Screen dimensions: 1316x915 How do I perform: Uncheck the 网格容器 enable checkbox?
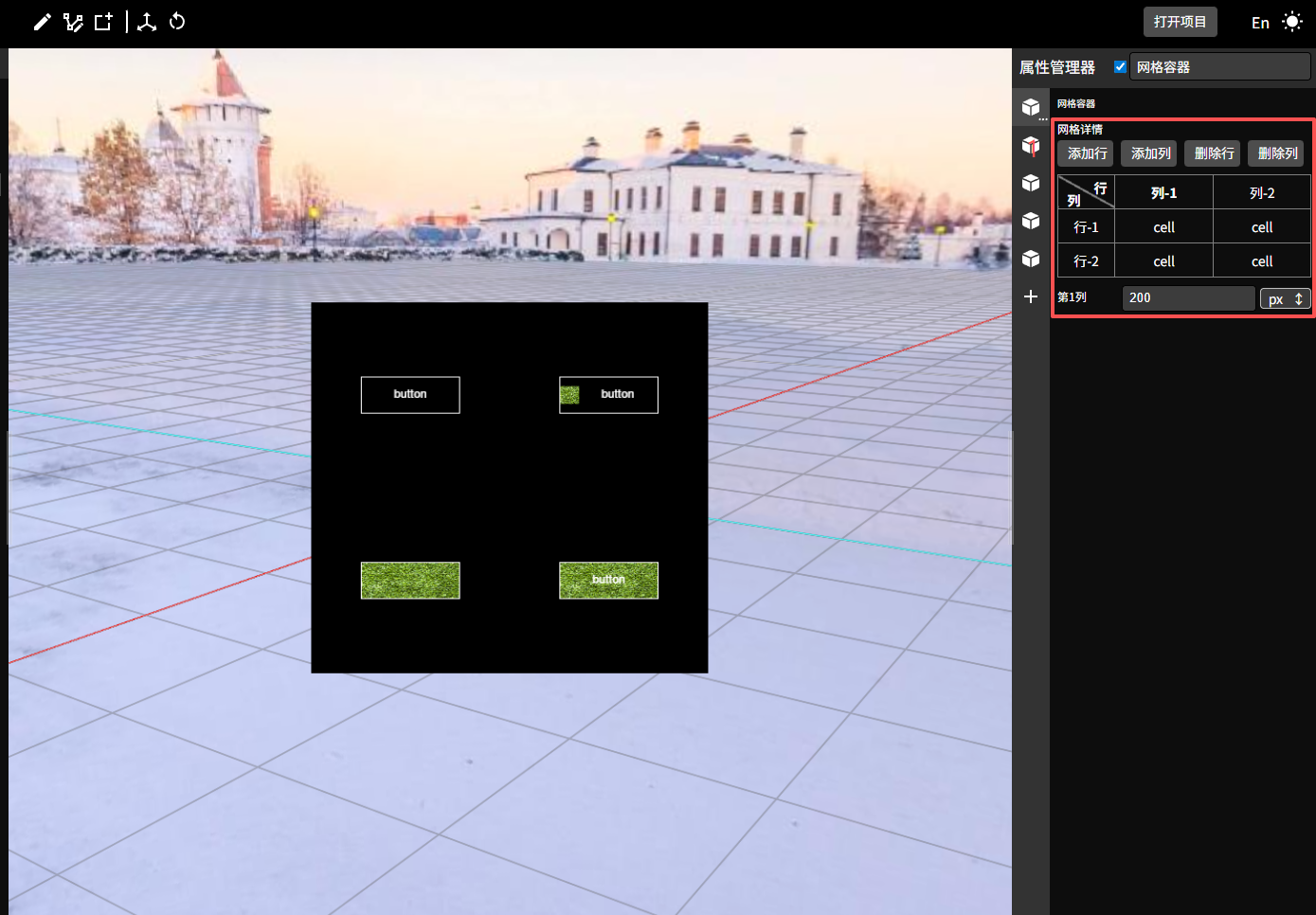[1120, 66]
